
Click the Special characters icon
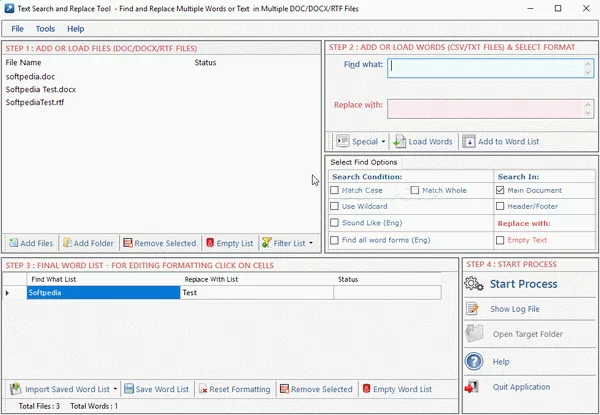(342, 141)
